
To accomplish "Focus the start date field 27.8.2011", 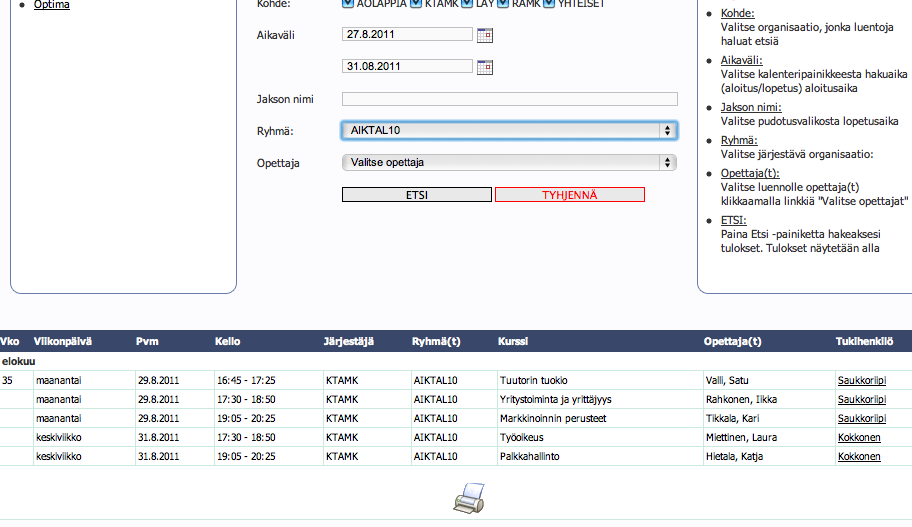I will pyautogui.click(x=406, y=35).
